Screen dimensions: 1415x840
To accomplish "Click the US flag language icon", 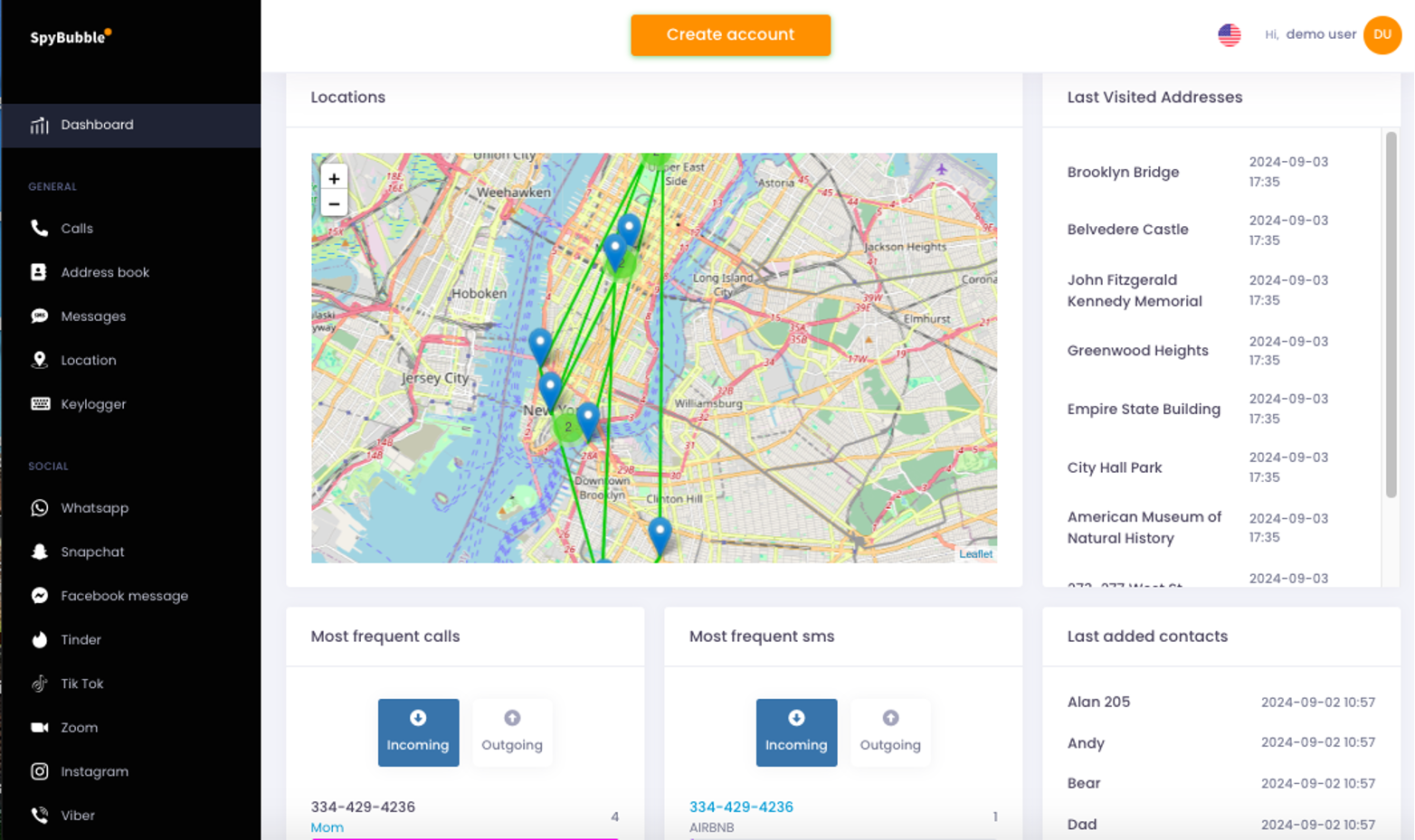I will (1229, 35).
